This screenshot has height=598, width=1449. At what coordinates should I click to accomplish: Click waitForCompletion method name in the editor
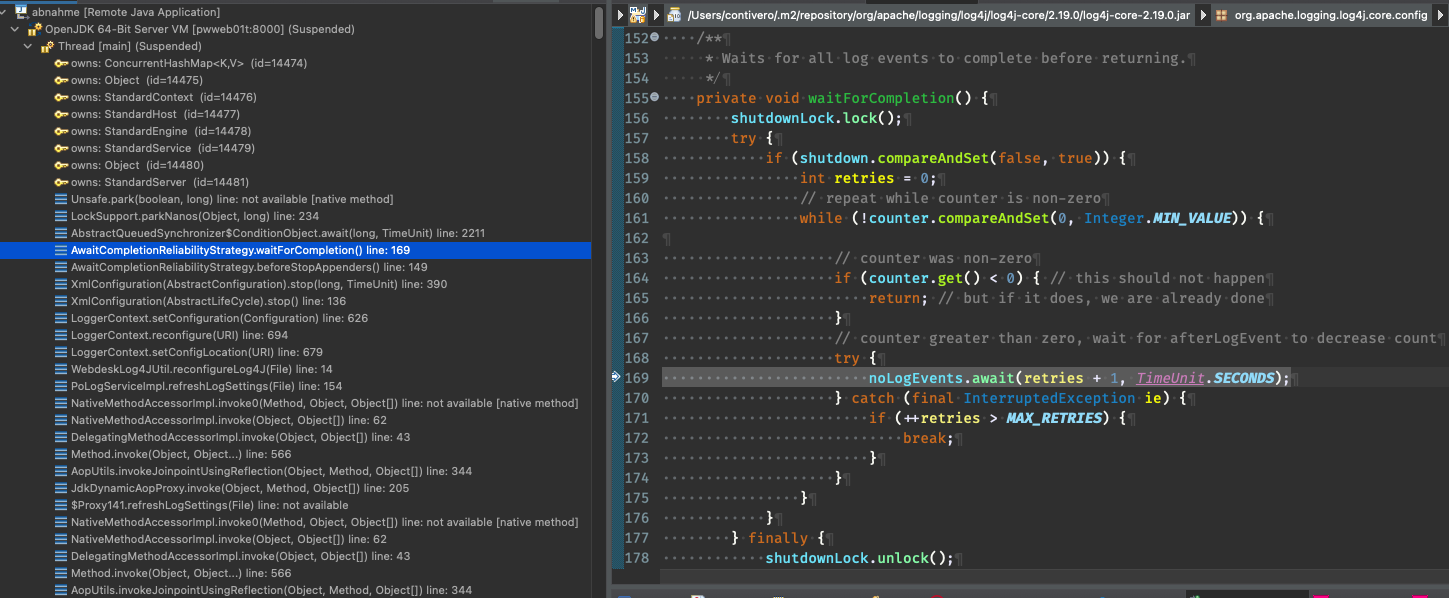[882, 98]
